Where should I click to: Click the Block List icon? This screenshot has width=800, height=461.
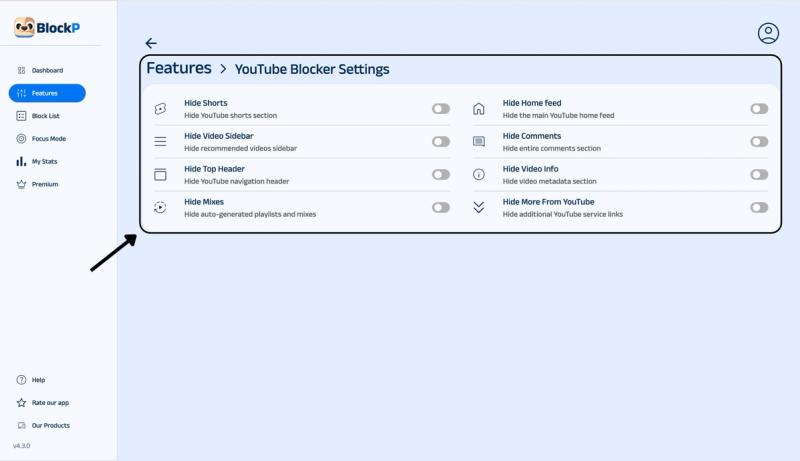[x=21, y=116]
